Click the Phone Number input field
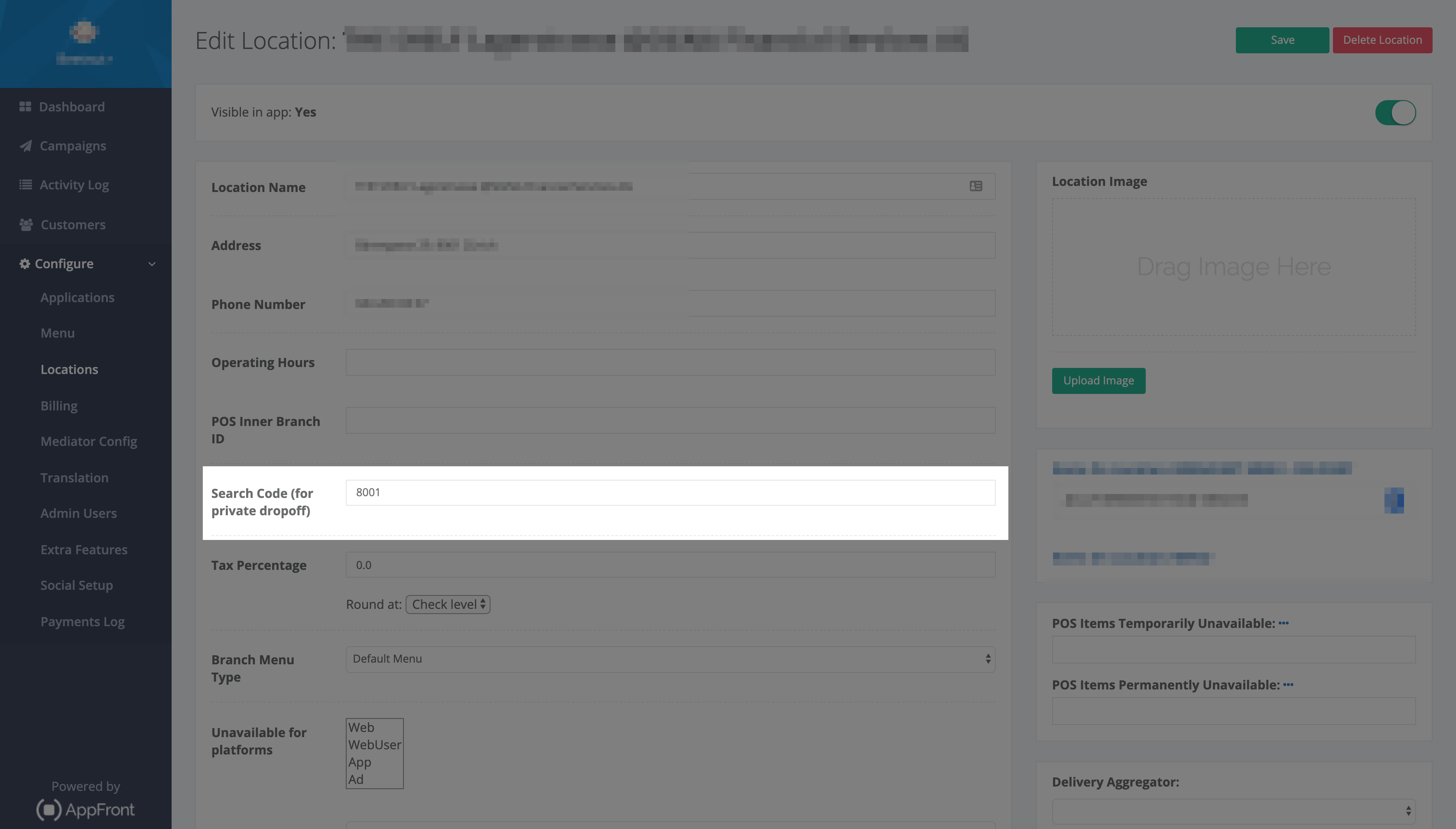 tap(670, 303)
